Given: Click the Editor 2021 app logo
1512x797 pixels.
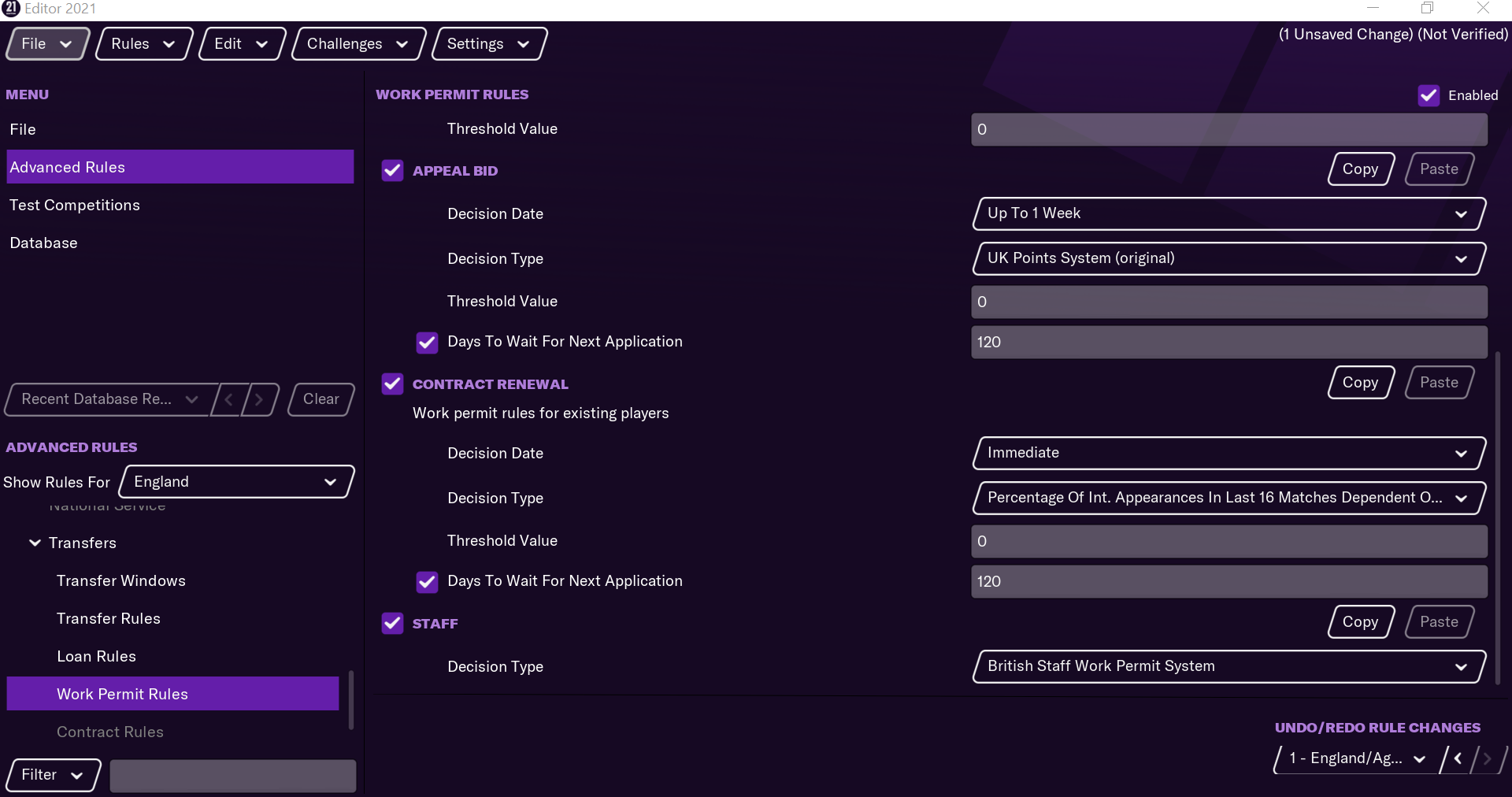Looking at the screenshot, I should [x=11, y=8].
